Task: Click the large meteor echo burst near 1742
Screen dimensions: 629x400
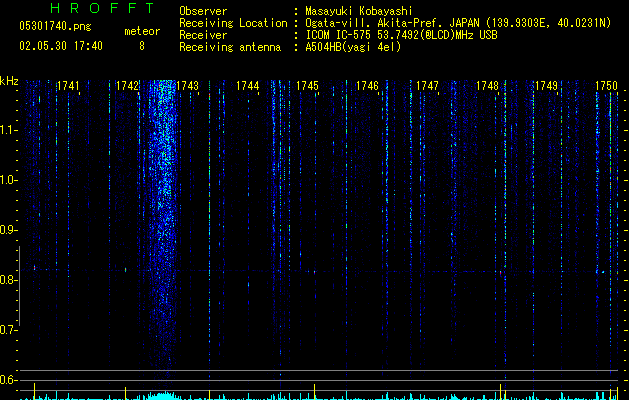Action: (x=164, y=225)
